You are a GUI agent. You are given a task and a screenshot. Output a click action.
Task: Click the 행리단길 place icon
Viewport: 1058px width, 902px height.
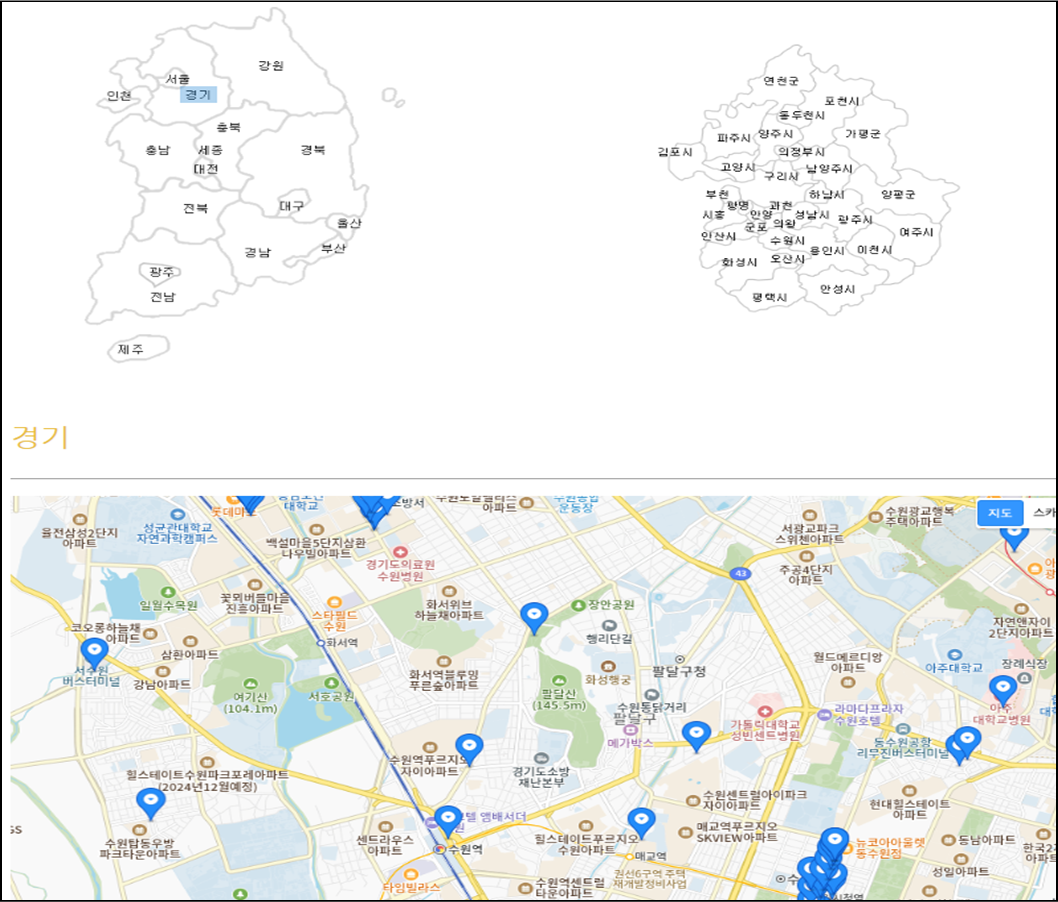609,625
